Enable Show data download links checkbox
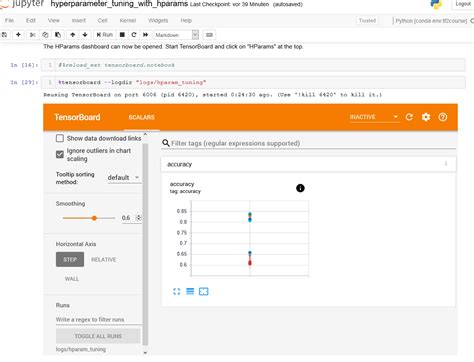 click(60, 138)
